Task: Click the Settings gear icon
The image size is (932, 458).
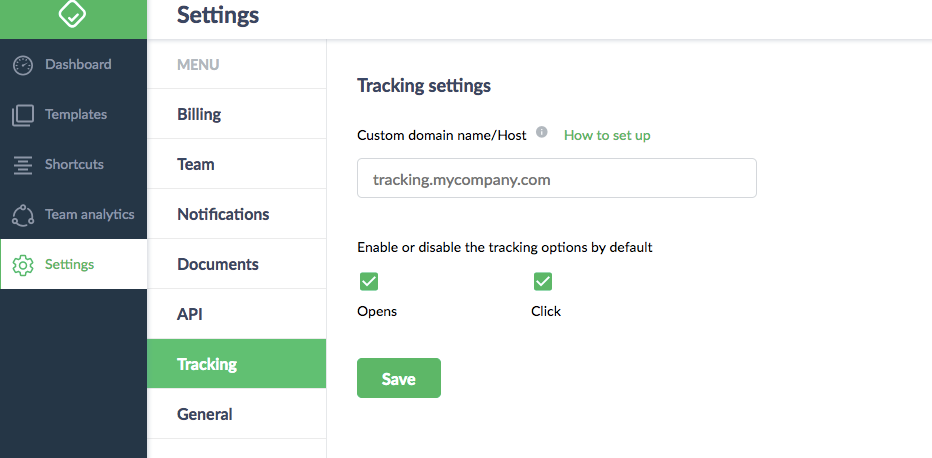Action: 23,265
